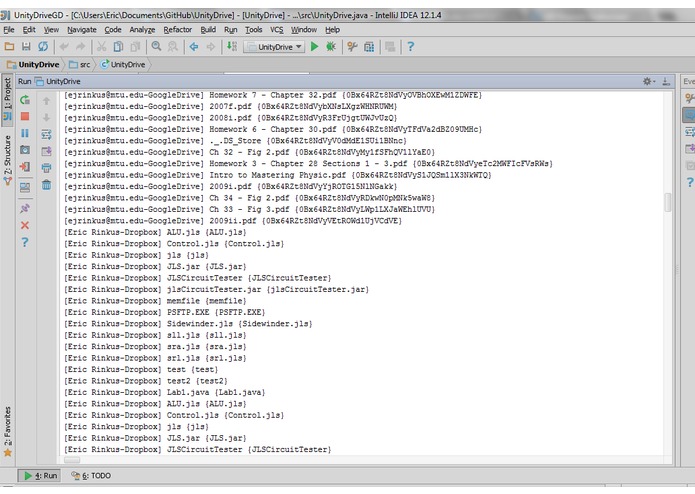Open the Refactor menu
Image resolution: width=695 pixels, height=494 pixels.
click(177, 30)
